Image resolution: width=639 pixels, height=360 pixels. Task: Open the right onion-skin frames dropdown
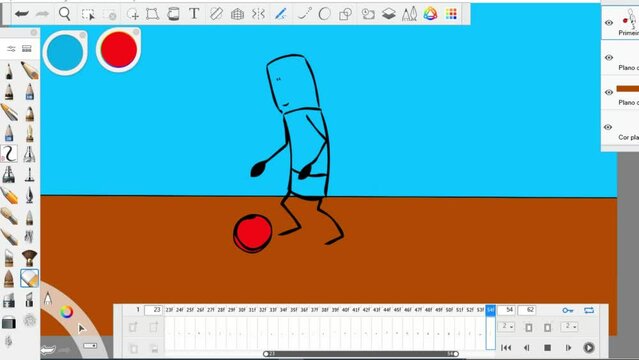[x=569, y=326]
